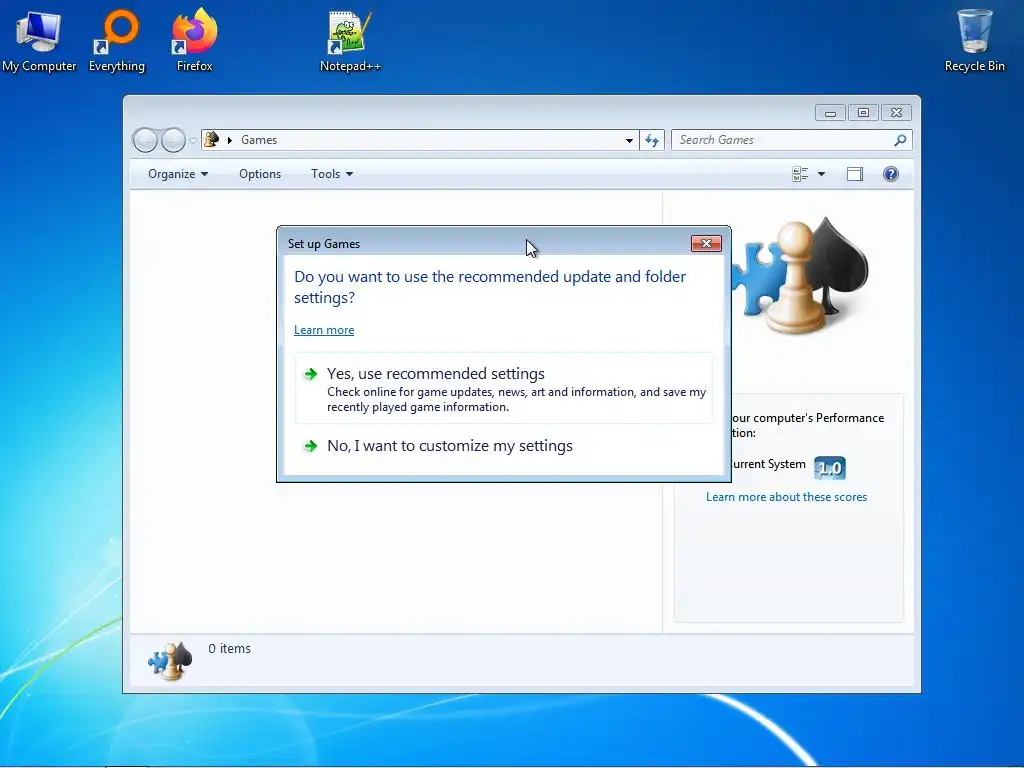Open Learn more about these scores link
Screen dimensions: 1024x768
click(x=786, y=497)
